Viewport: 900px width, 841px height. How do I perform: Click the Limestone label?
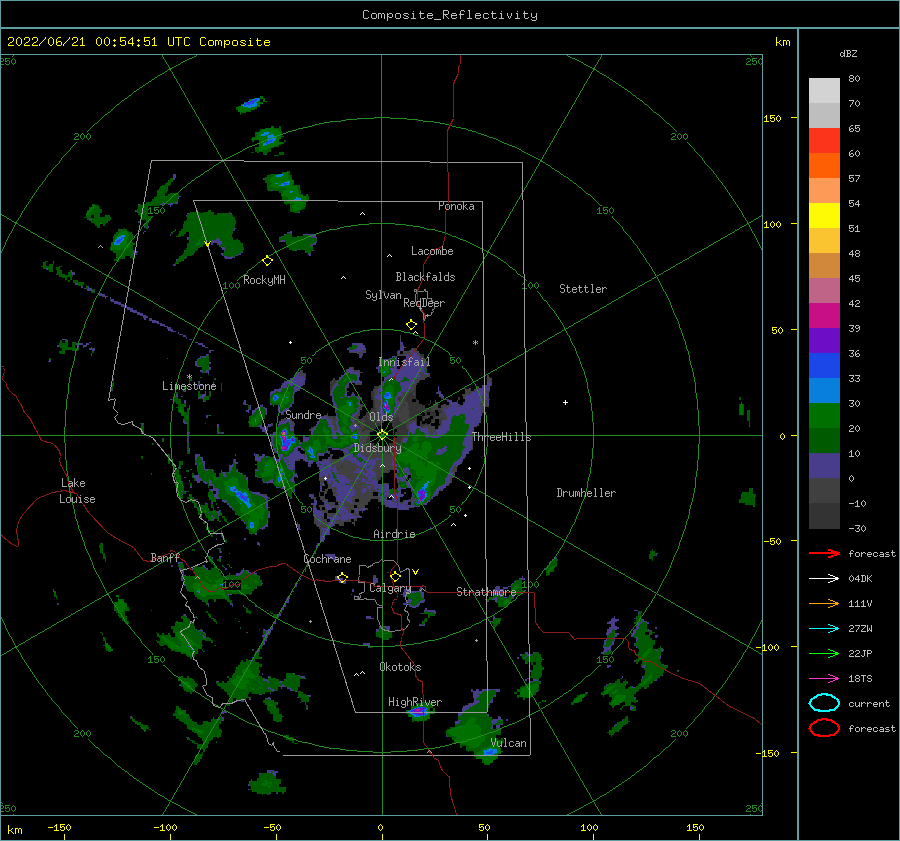point(189,386)
